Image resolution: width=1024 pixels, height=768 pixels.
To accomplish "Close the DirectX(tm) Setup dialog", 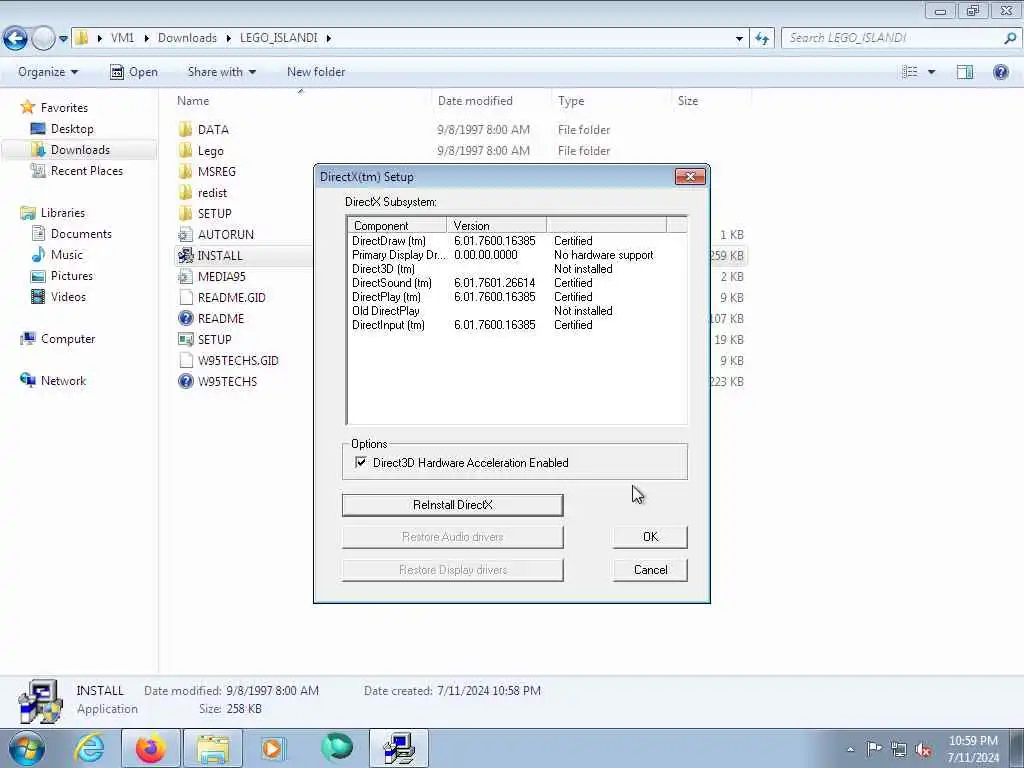I will [x=690, y=177].
